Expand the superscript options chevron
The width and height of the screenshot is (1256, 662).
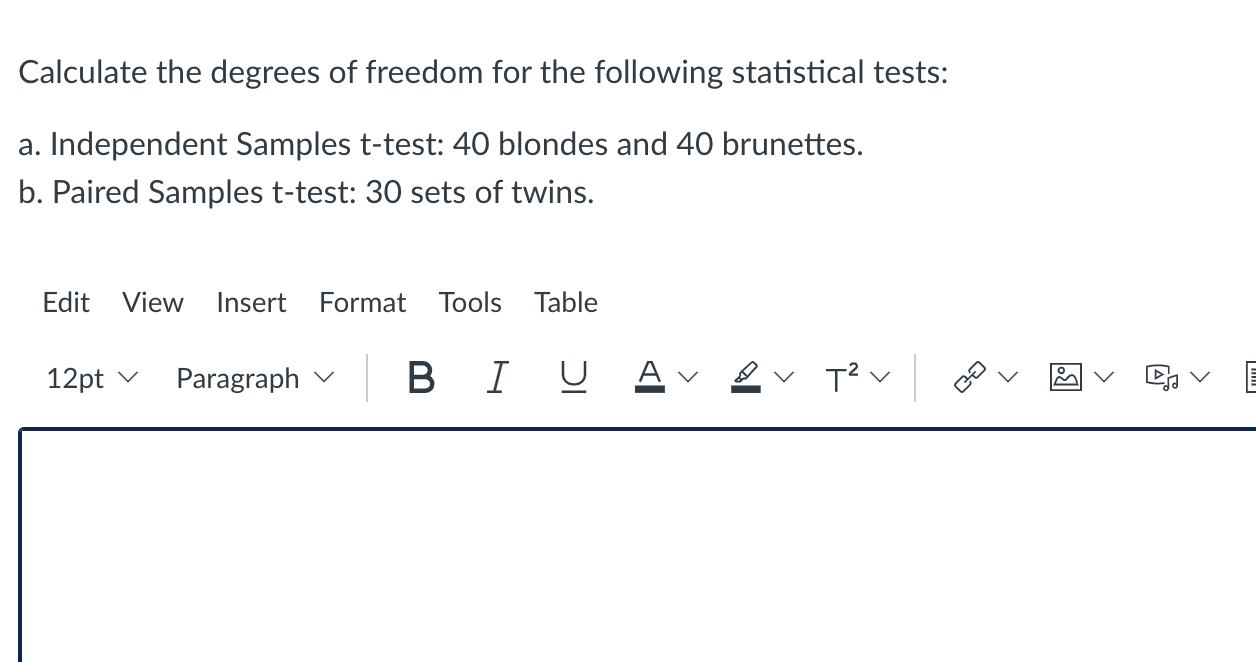pos(881,377)
